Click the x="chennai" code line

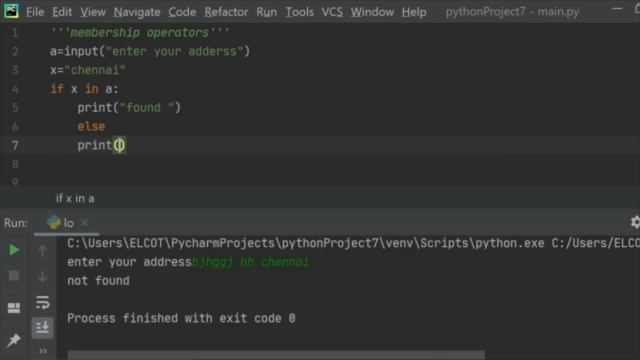(88, 70)
